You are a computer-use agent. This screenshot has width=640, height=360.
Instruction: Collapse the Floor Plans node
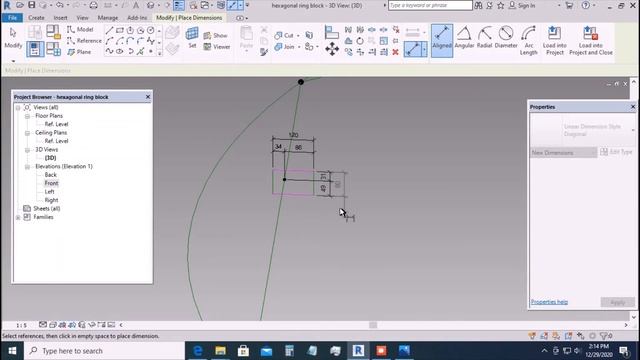tap(27, 116)
